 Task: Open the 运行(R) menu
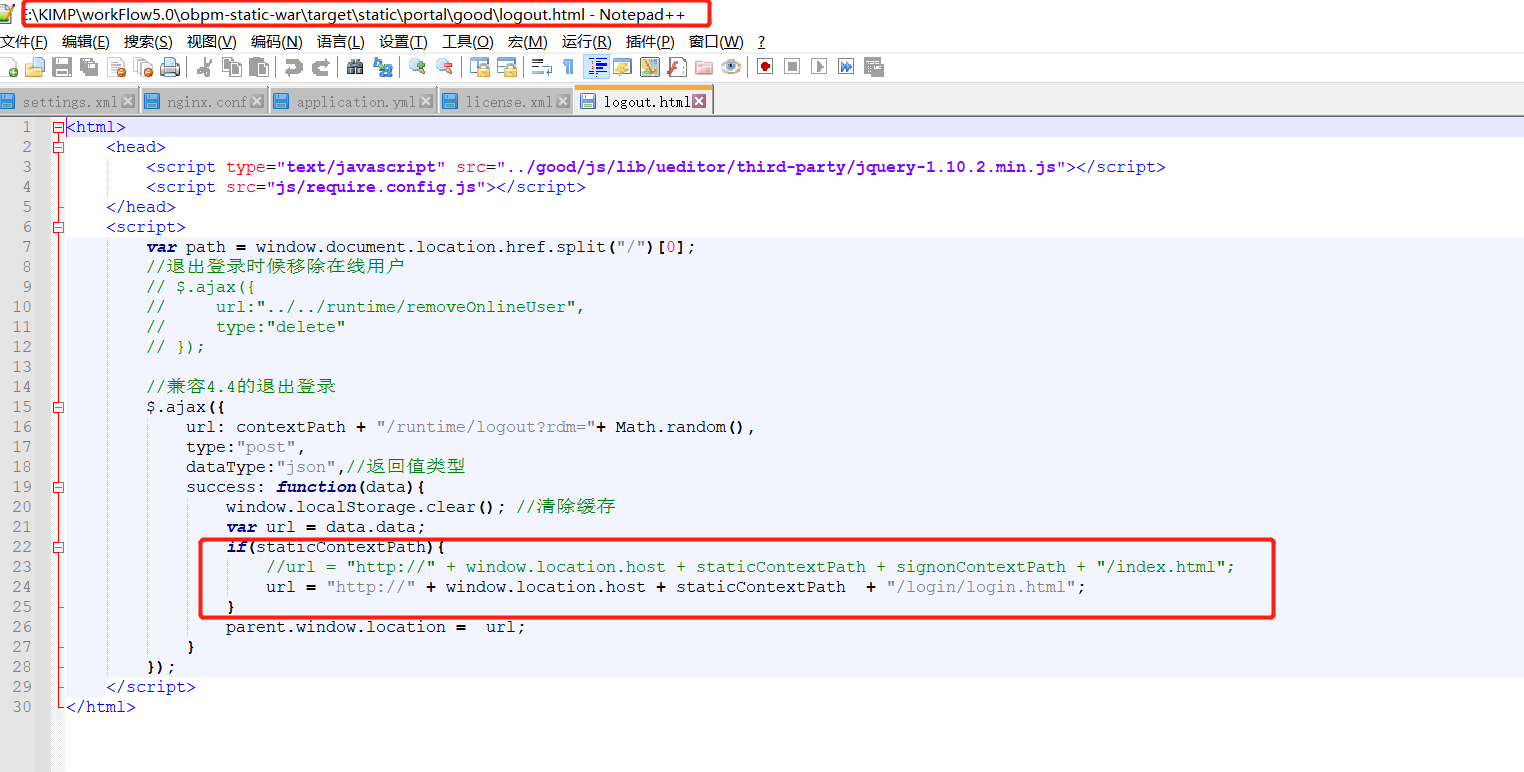(587, 41)
